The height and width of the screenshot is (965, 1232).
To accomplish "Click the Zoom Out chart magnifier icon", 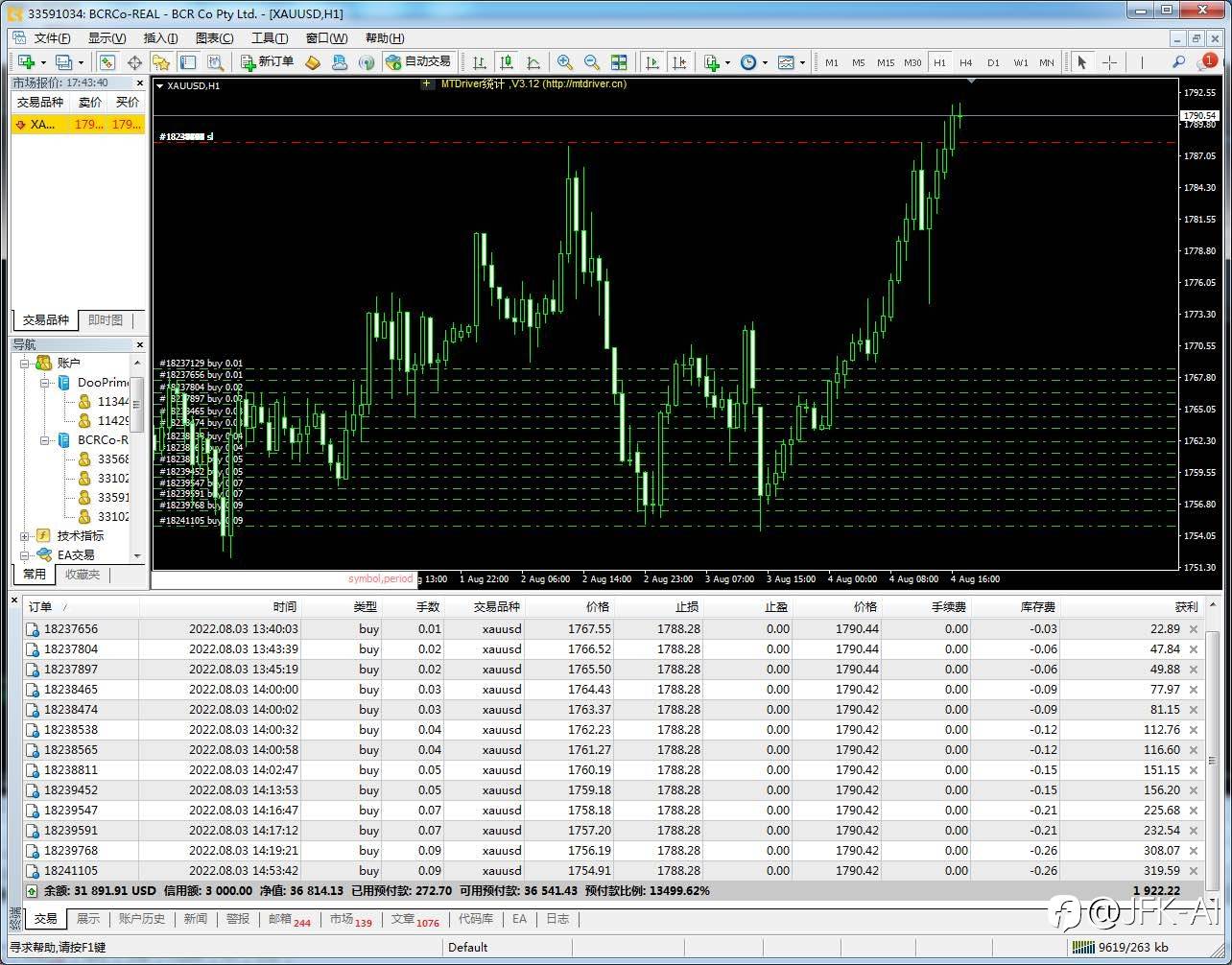I will [x=592, y=62].
